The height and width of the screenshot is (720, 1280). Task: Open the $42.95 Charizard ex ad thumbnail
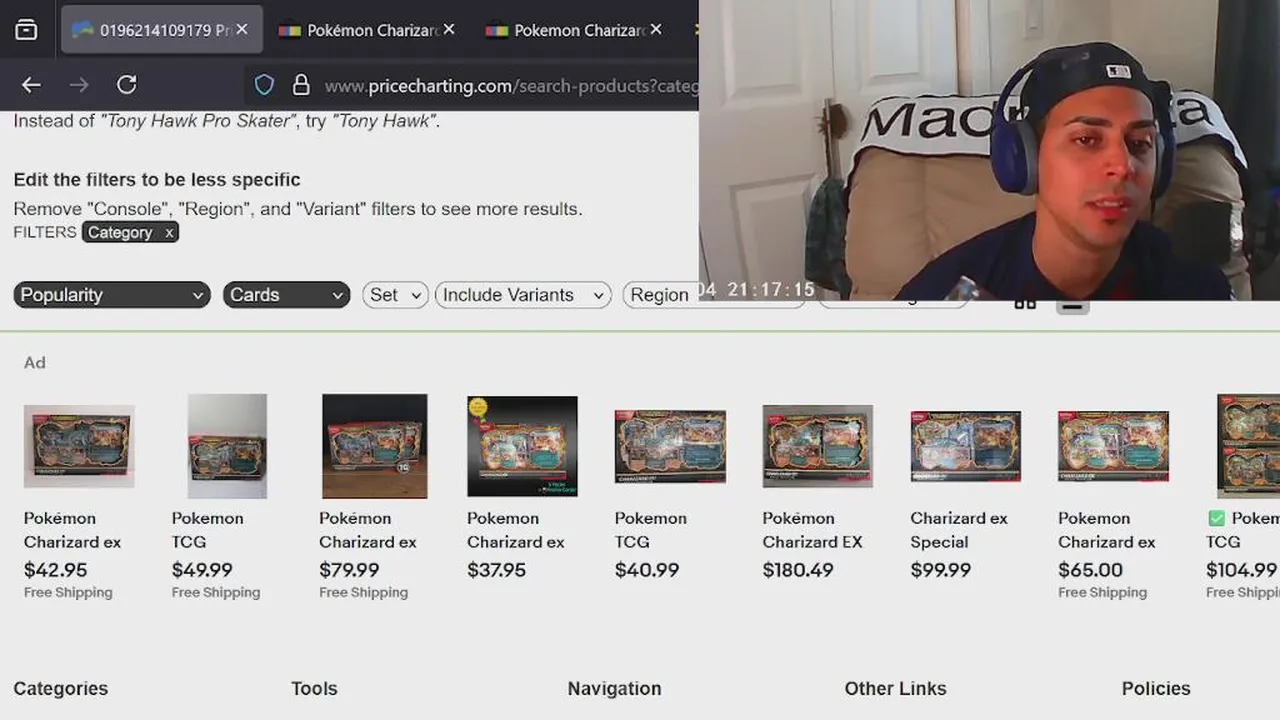79,446
